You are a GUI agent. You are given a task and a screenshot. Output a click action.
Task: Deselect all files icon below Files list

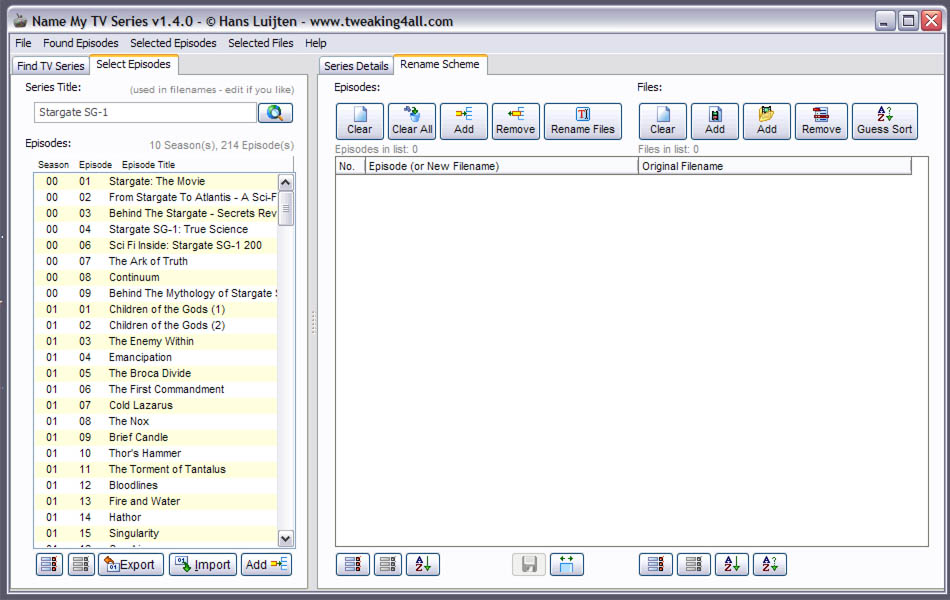click(694, 564)
